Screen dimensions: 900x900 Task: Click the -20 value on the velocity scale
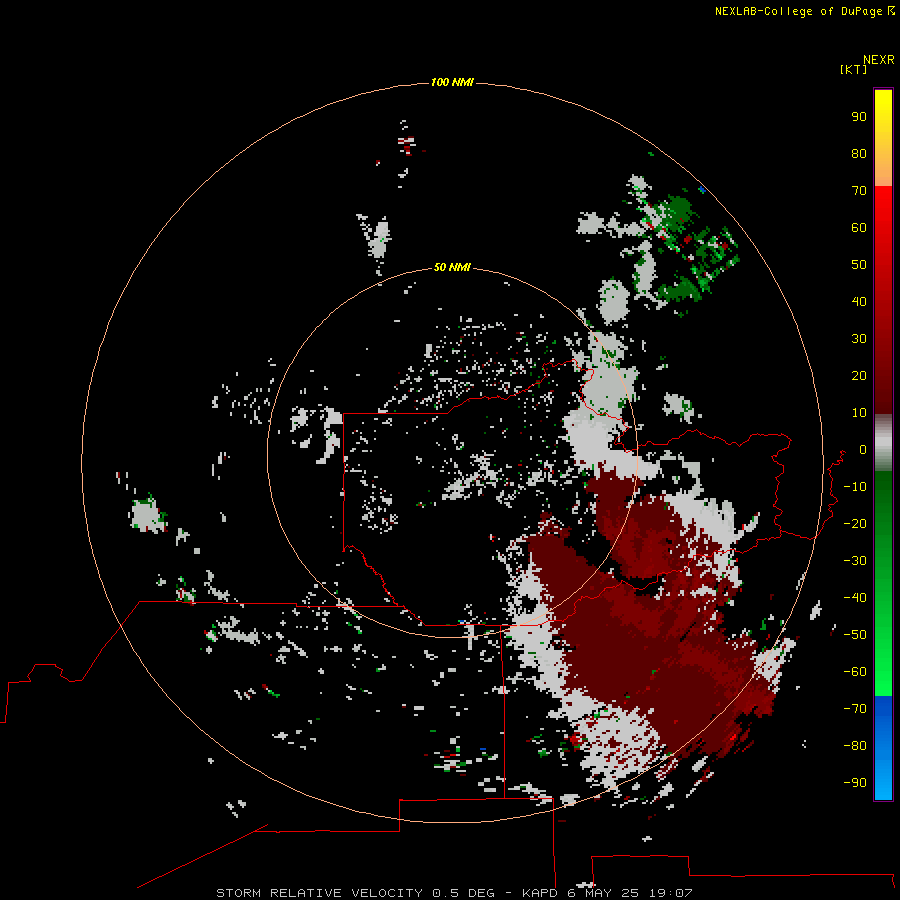click(x=855, y=523)
